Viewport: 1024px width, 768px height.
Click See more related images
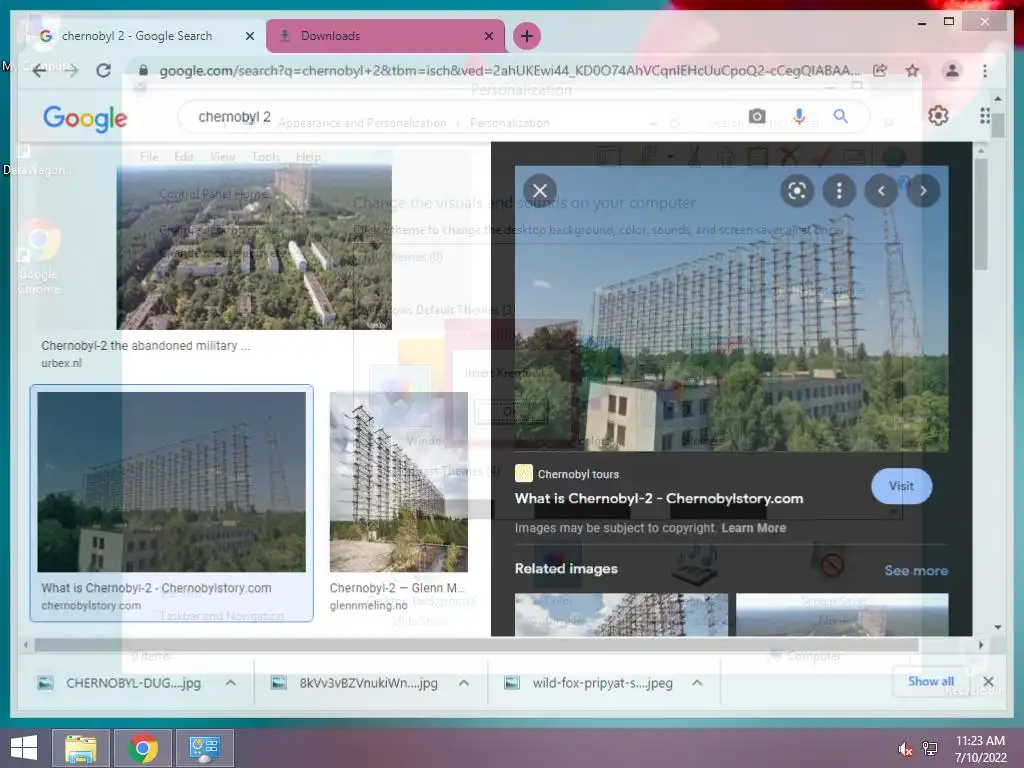[916, 570]
